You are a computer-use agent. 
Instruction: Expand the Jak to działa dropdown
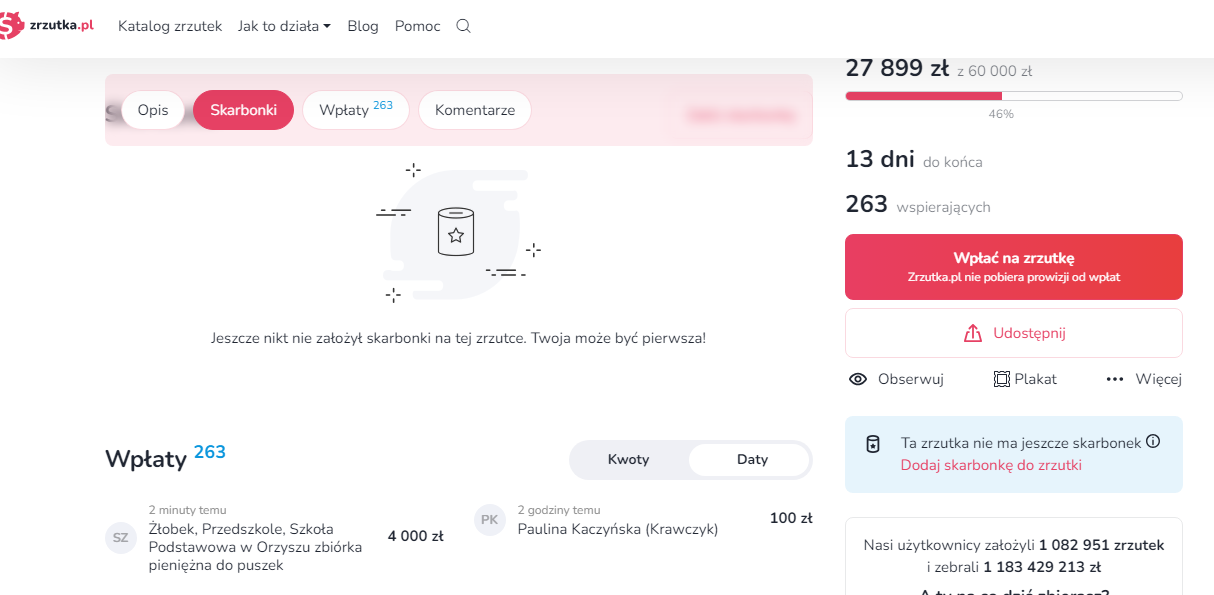pos(284,26)
